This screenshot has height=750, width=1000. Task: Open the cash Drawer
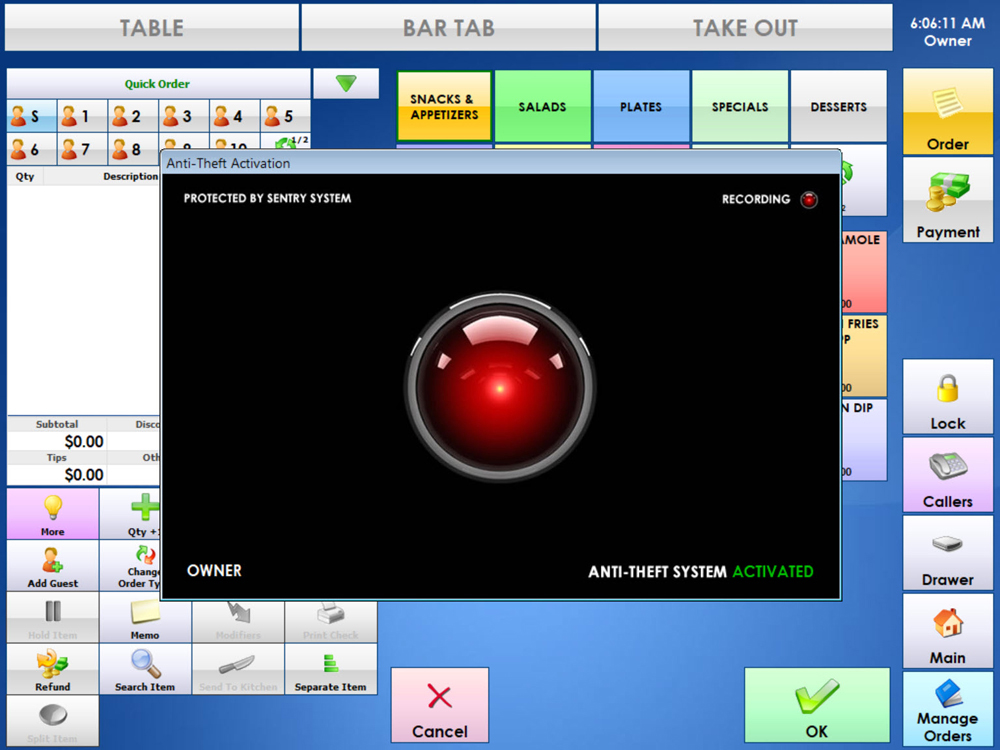(948, 553)
